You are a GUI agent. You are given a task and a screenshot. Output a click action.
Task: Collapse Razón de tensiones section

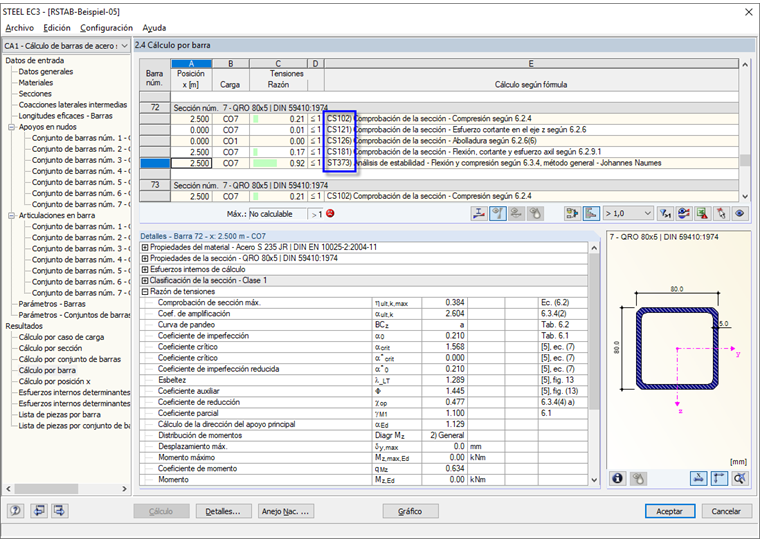click(144, 292)
